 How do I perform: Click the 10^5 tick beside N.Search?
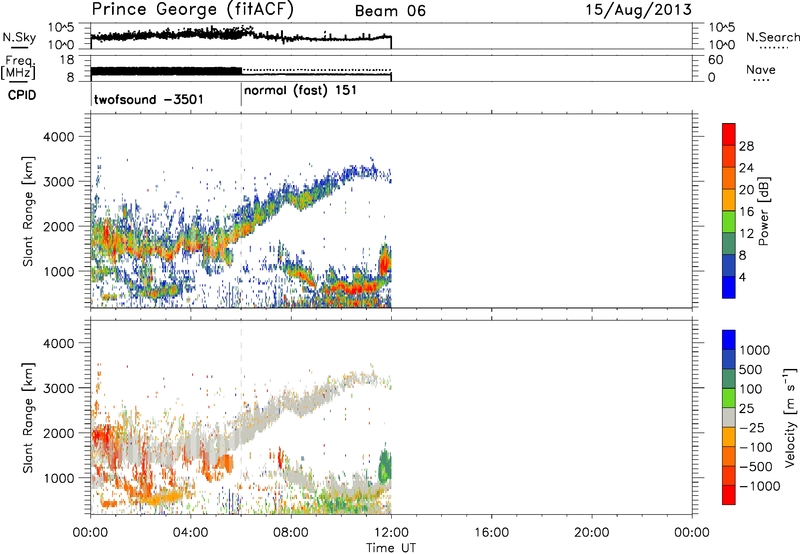[x=722, y=28]
